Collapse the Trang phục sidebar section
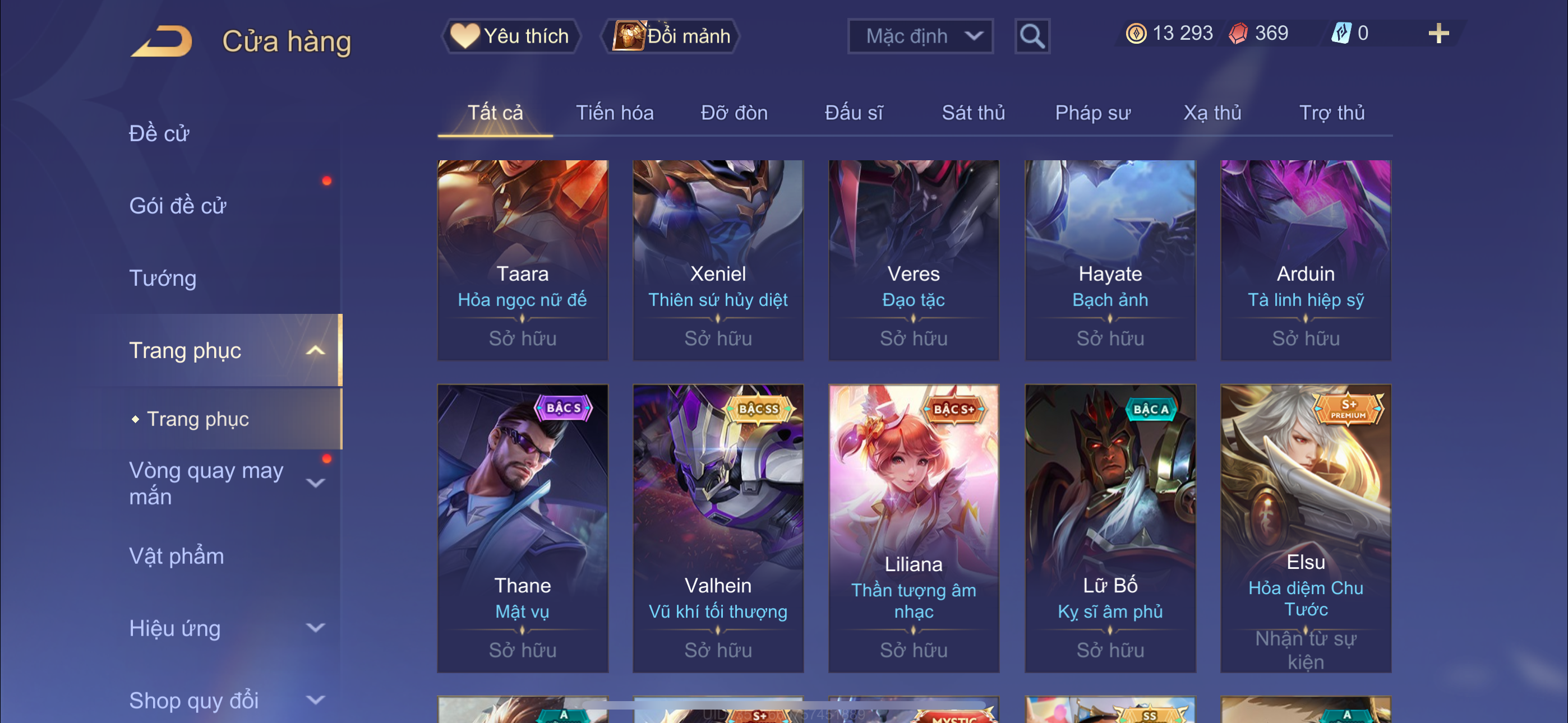This screenshot has height=723, width=1568. tap(315, 350)
